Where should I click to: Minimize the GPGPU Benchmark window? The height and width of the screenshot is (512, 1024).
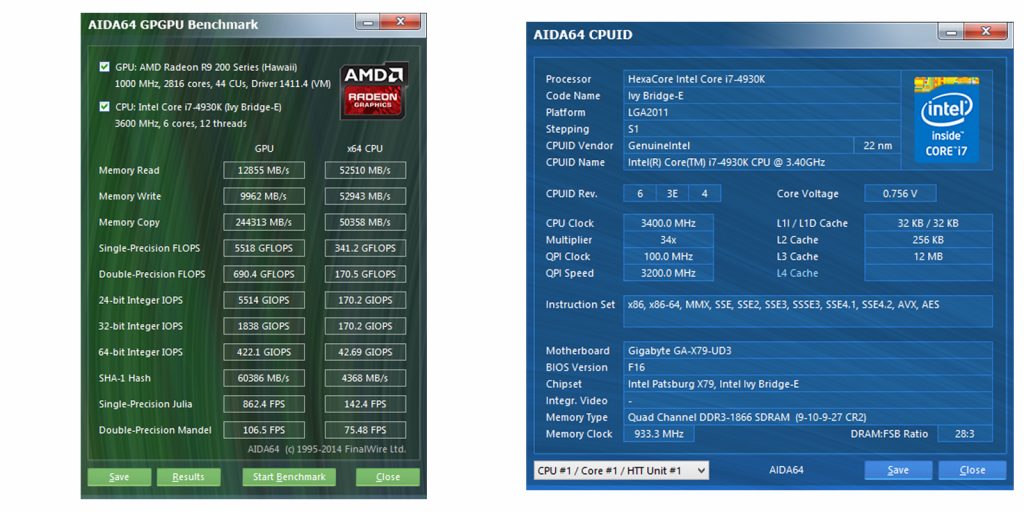(x=368, y=22)
